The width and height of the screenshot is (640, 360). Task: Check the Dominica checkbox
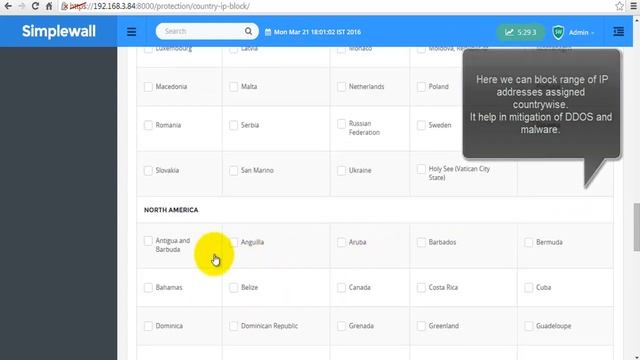[x=148, y=326]
